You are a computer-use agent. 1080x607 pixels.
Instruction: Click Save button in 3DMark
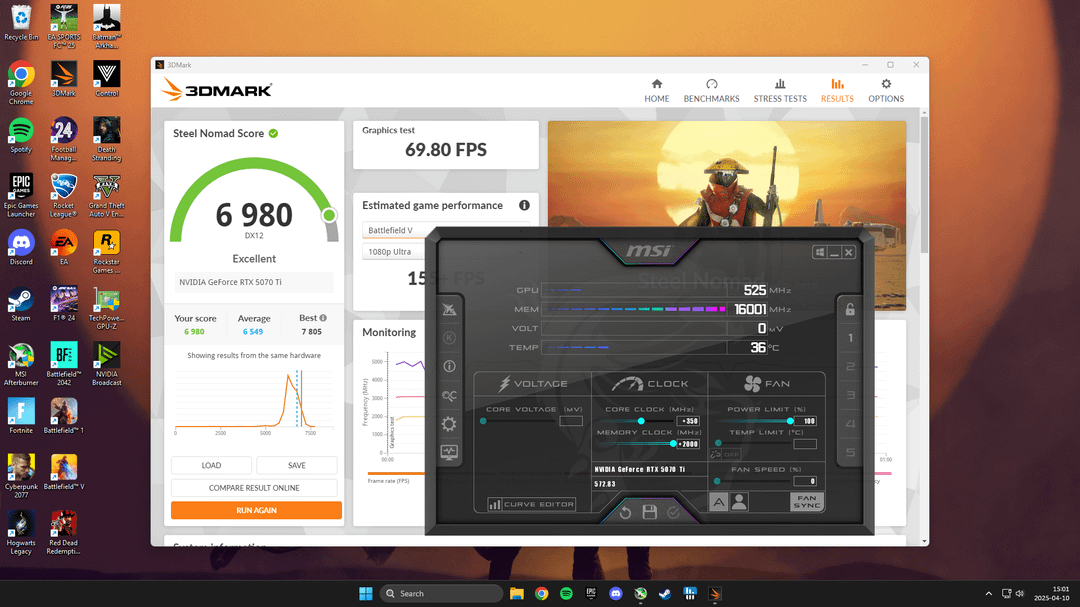(297, 465)
